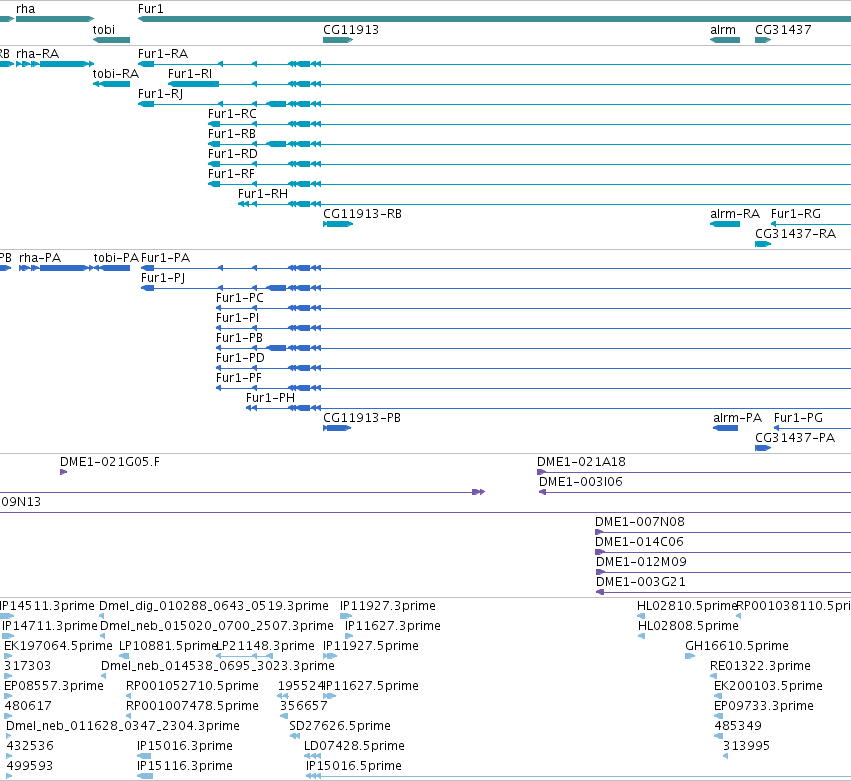Click the DME1-021G05.F clone label

110,462
